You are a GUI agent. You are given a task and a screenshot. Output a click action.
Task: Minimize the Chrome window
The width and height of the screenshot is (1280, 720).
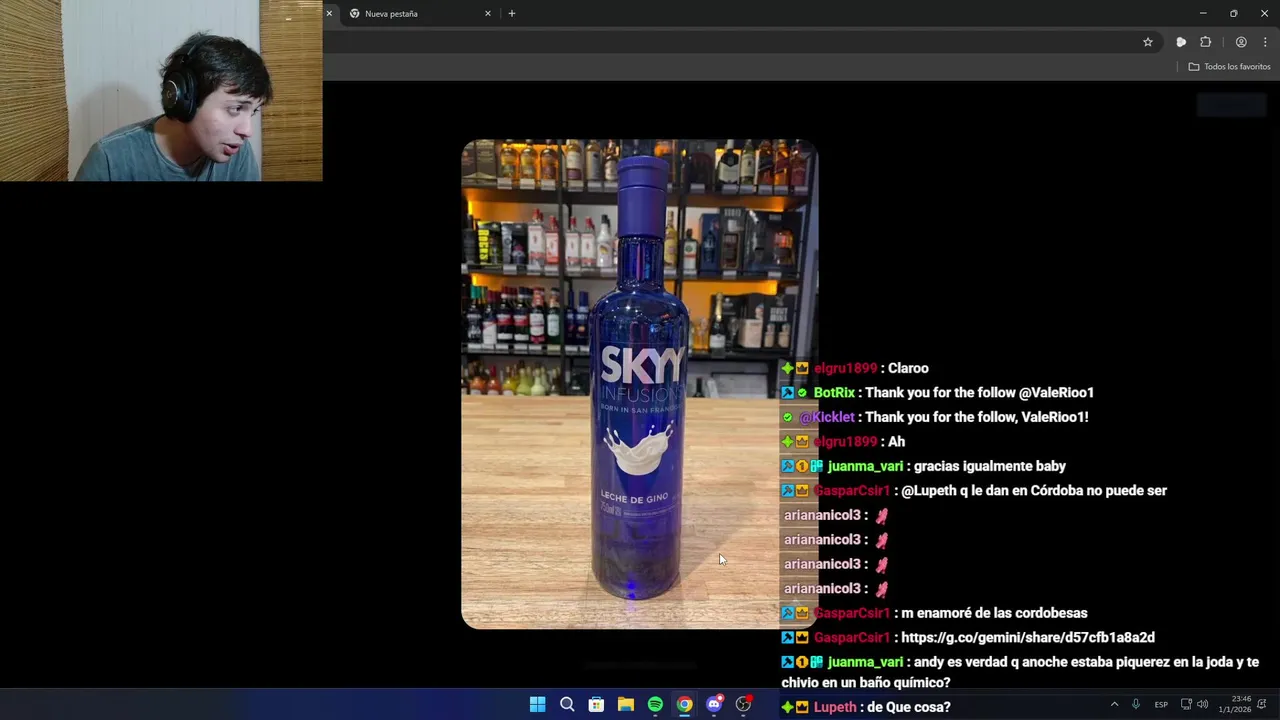(1203, 13)
